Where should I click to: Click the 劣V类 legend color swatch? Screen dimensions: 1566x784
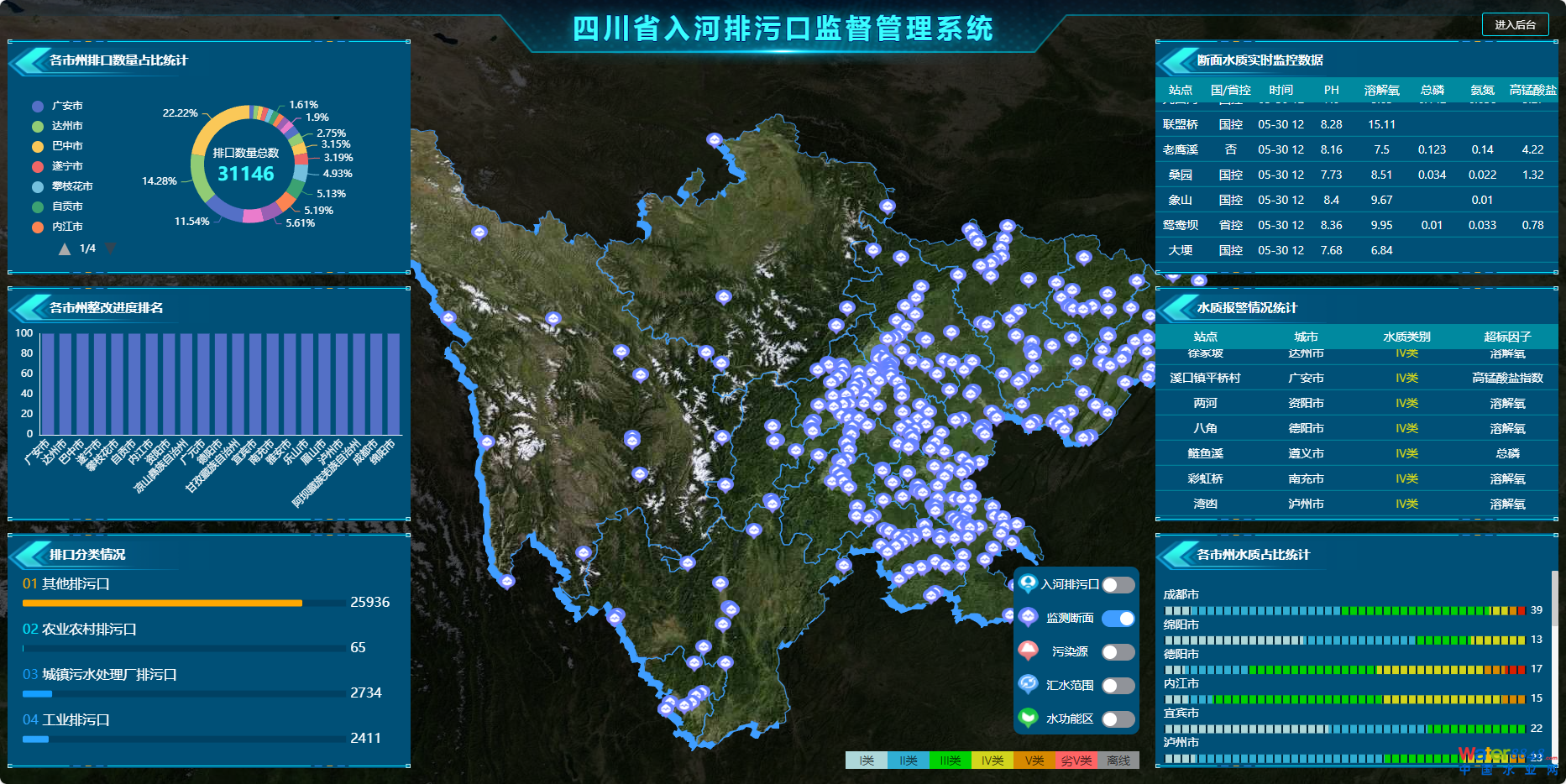pos(1076,760)
